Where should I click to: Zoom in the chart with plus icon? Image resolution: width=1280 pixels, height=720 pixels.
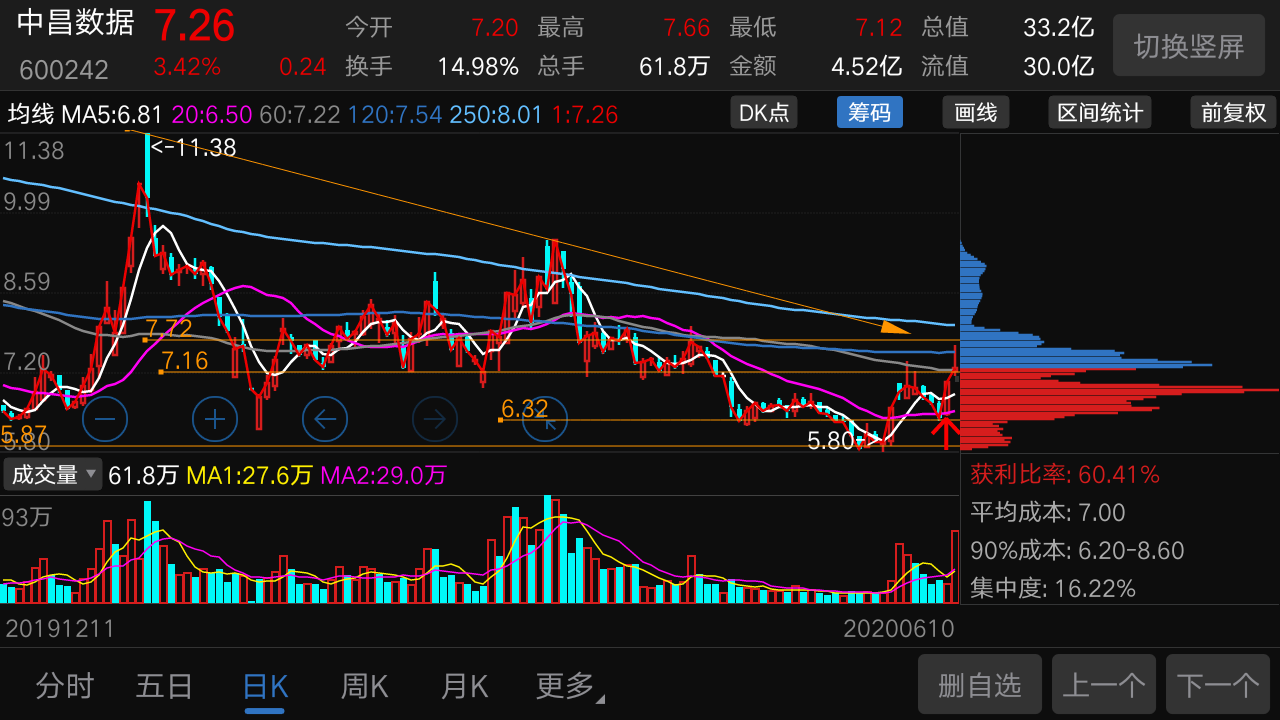pos(214,419)
